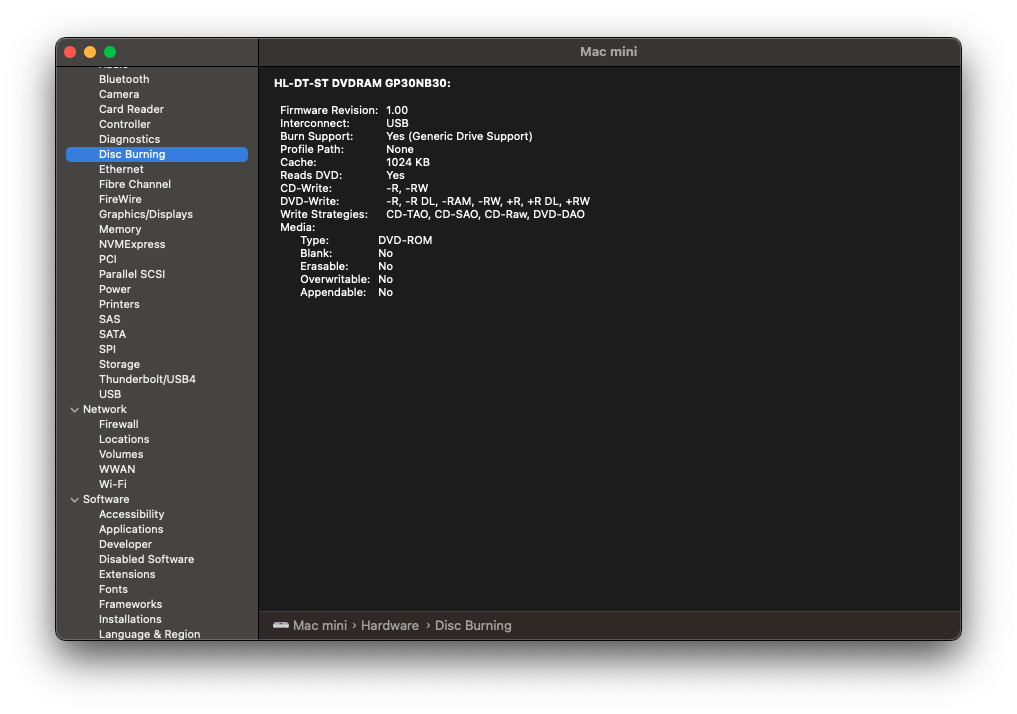Select SATA sidebar item
Screen dimensions: 1017x714
coord(113,334)
